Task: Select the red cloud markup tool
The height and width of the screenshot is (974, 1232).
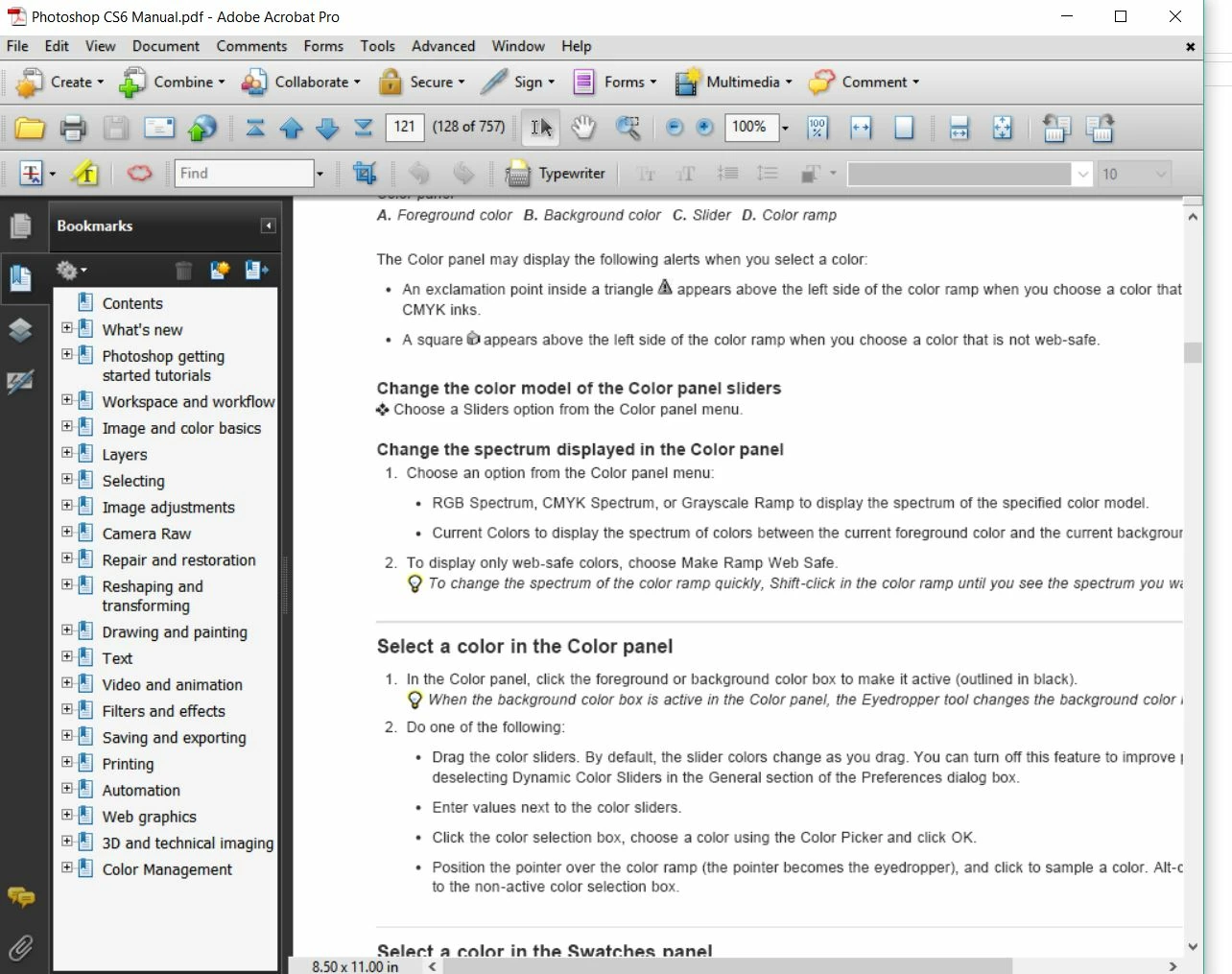Action: click(x=139, y=174)
